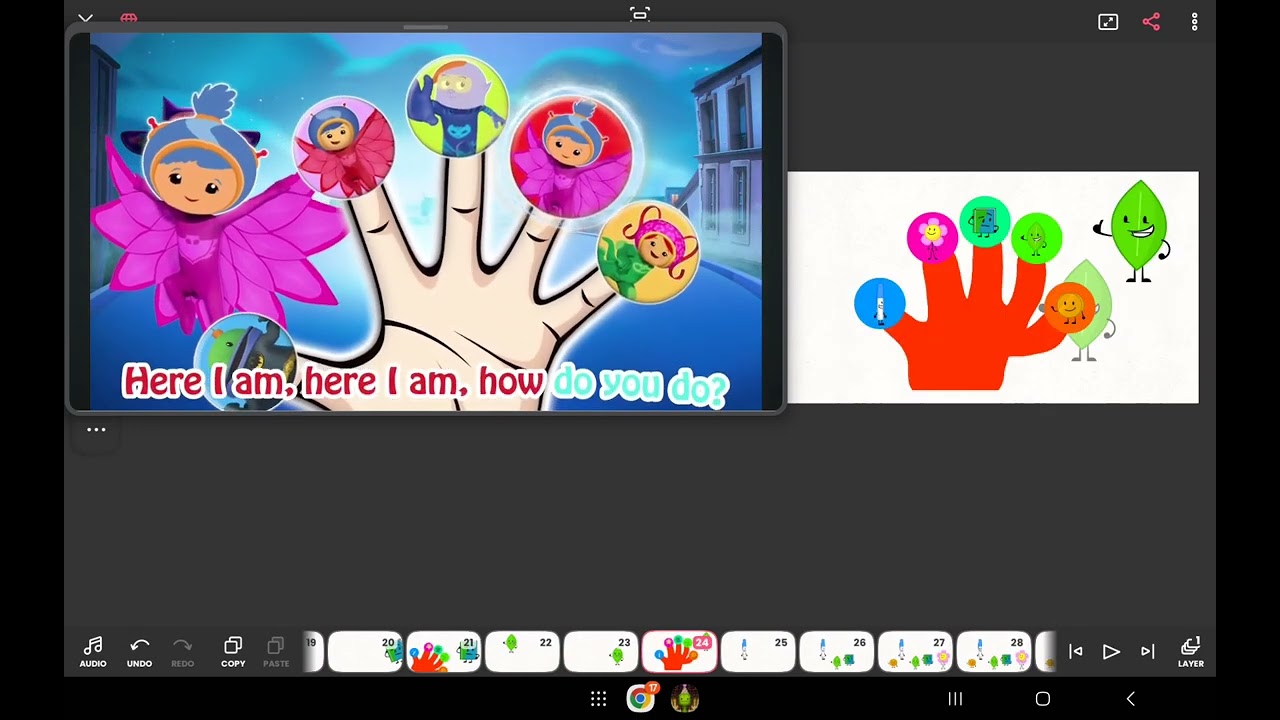Image resolution: width=1280 pixels, height=720 pixels.
Task: Select frame 28 in the timeline
Action: pos(994,652)
